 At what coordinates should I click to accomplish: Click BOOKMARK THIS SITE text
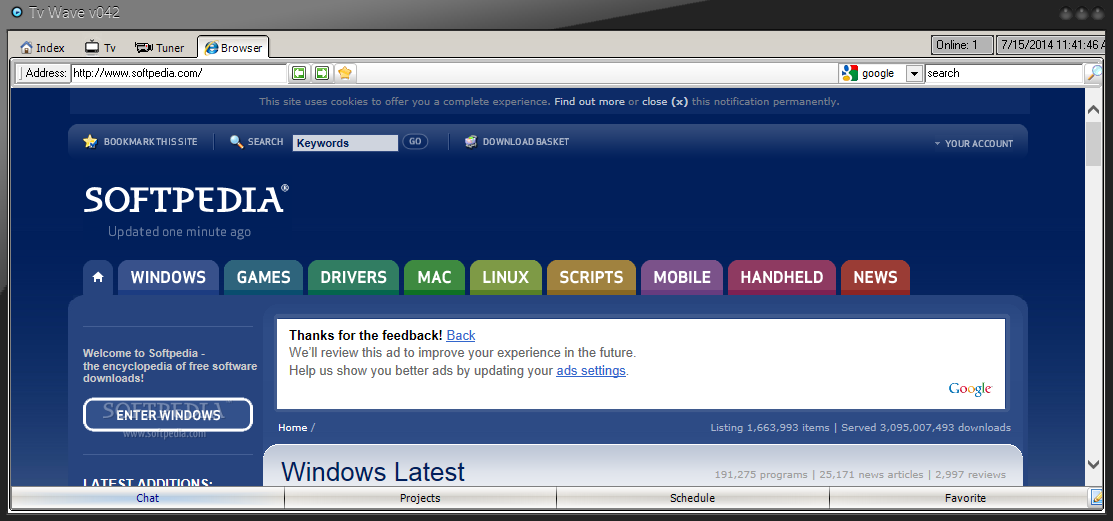click(x=150, y=141)
